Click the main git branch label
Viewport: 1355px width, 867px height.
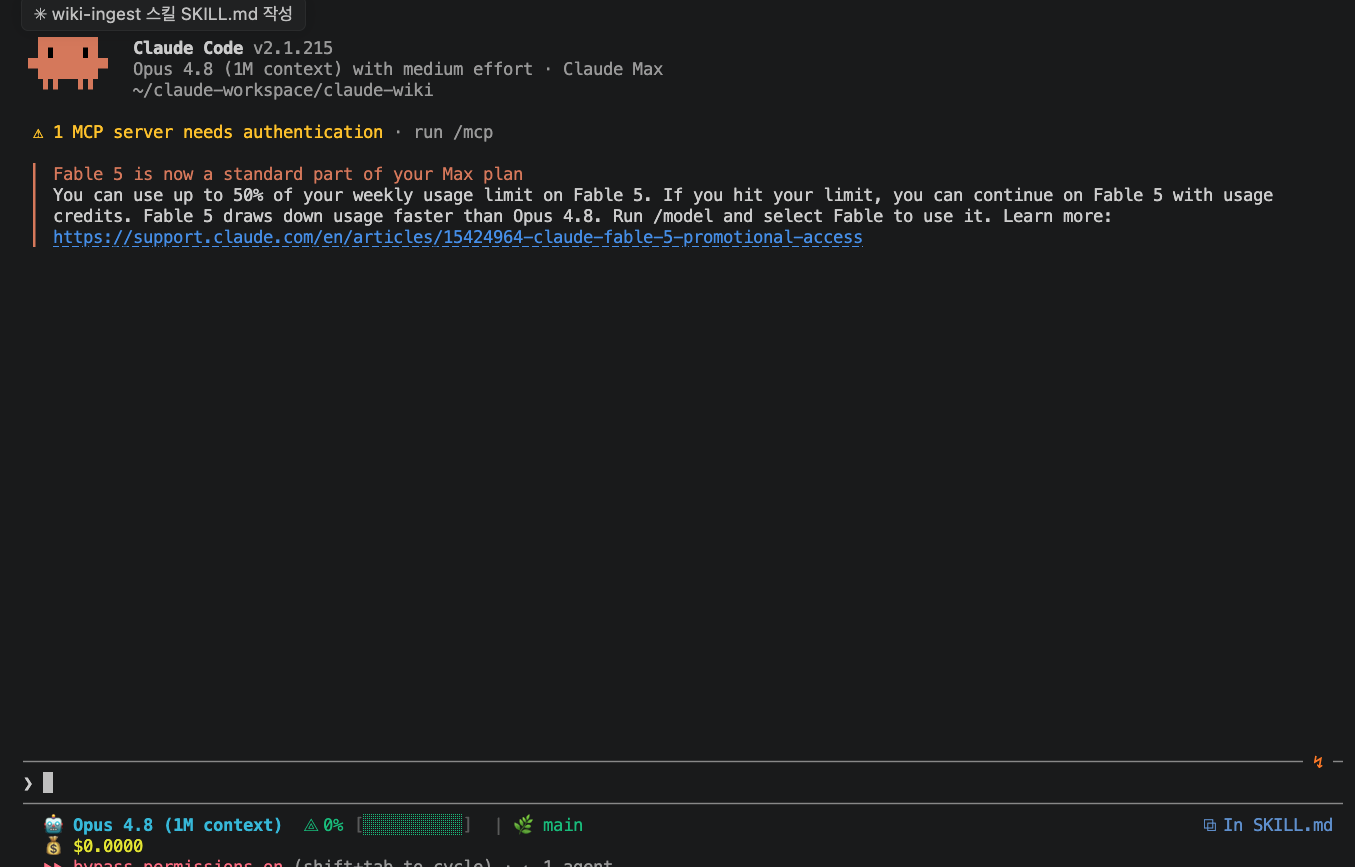(562, 825)
